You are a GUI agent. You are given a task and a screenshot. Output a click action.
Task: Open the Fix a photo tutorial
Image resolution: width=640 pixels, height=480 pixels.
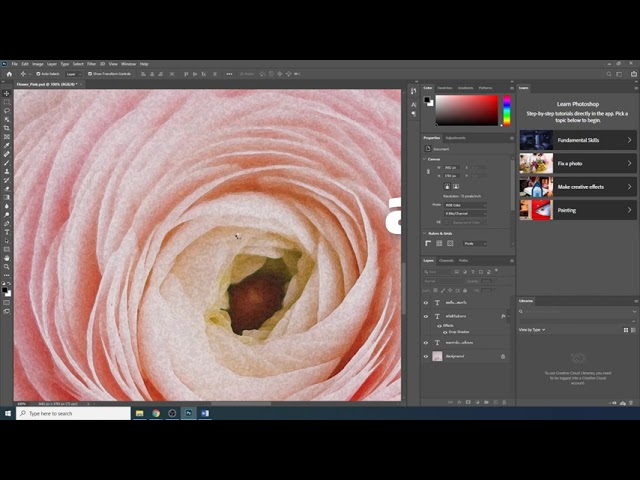578,163
